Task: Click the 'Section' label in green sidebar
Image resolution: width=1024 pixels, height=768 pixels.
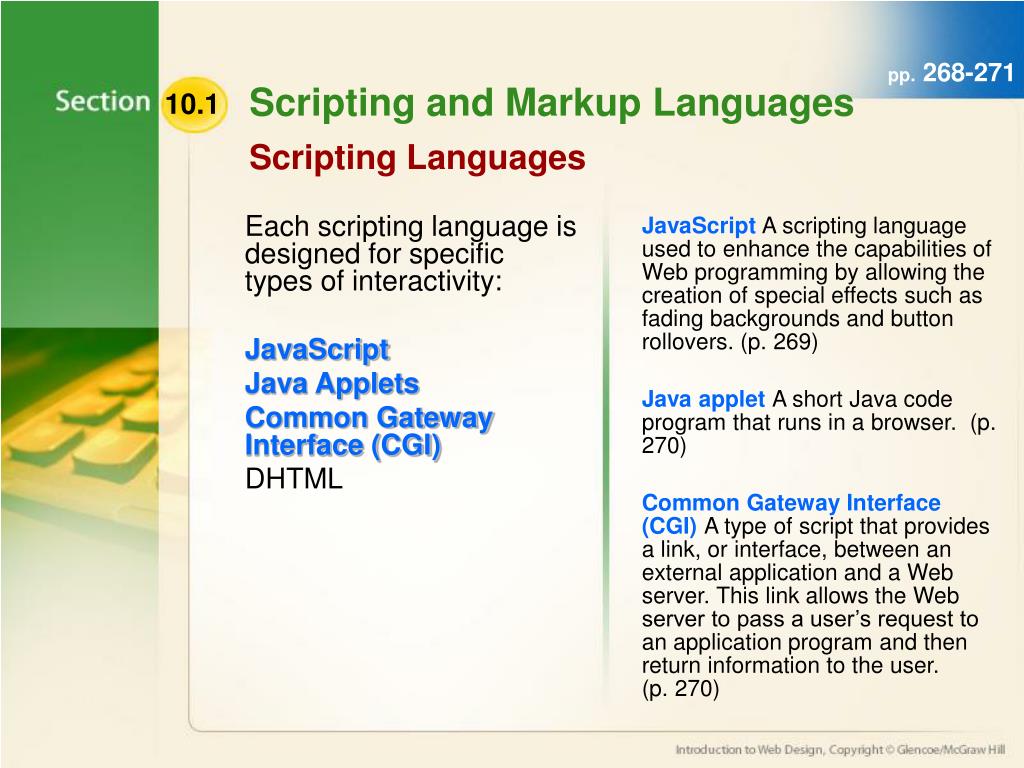Action: 103,101
